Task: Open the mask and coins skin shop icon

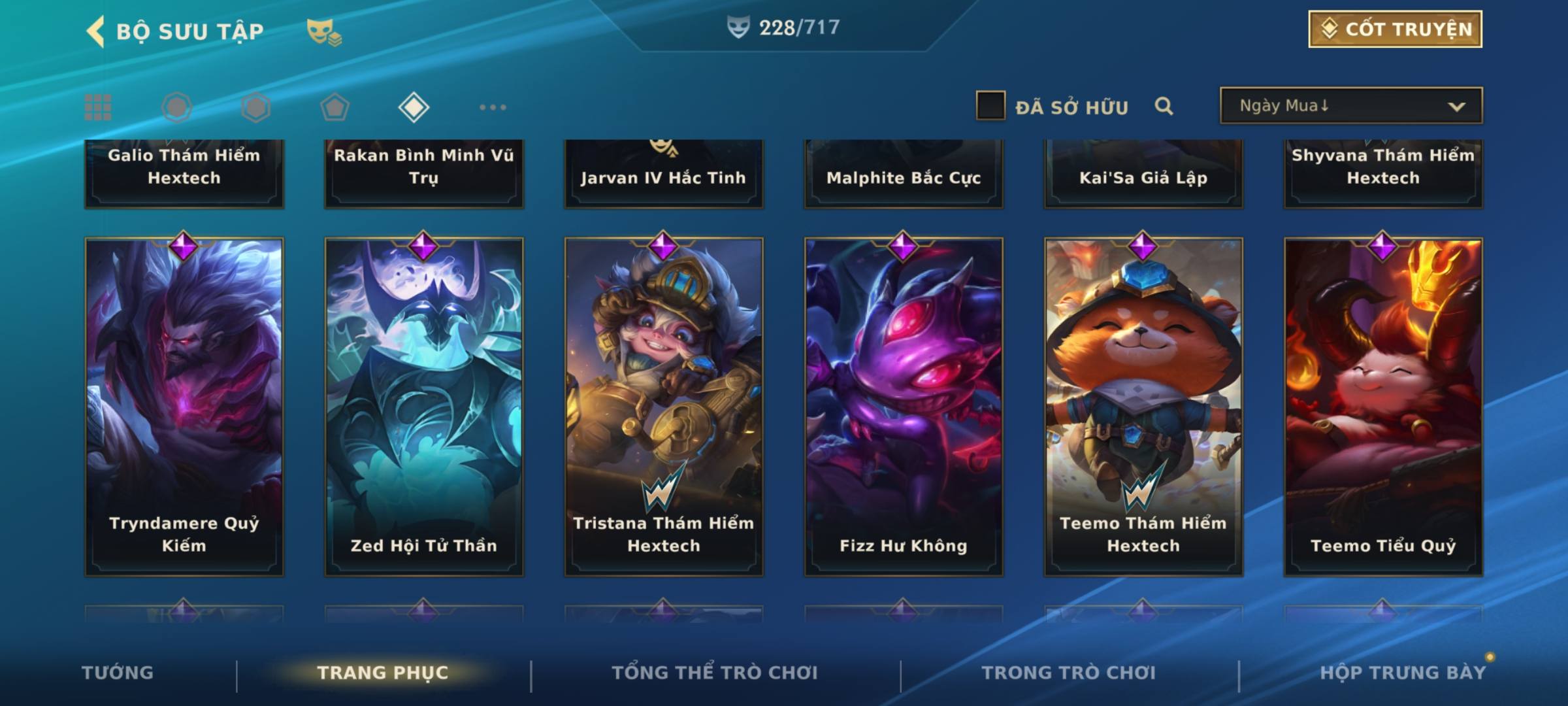Action: 324,31
